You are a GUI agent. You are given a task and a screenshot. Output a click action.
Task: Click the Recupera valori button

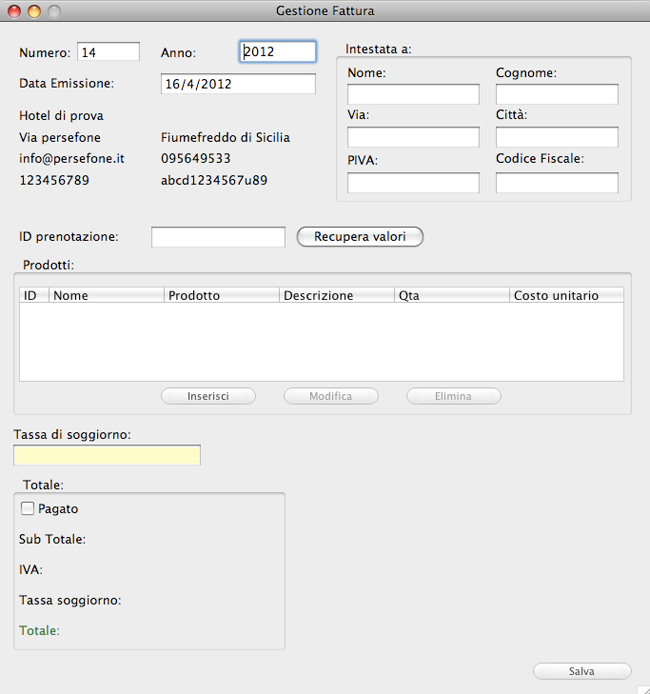click(360, 236)
